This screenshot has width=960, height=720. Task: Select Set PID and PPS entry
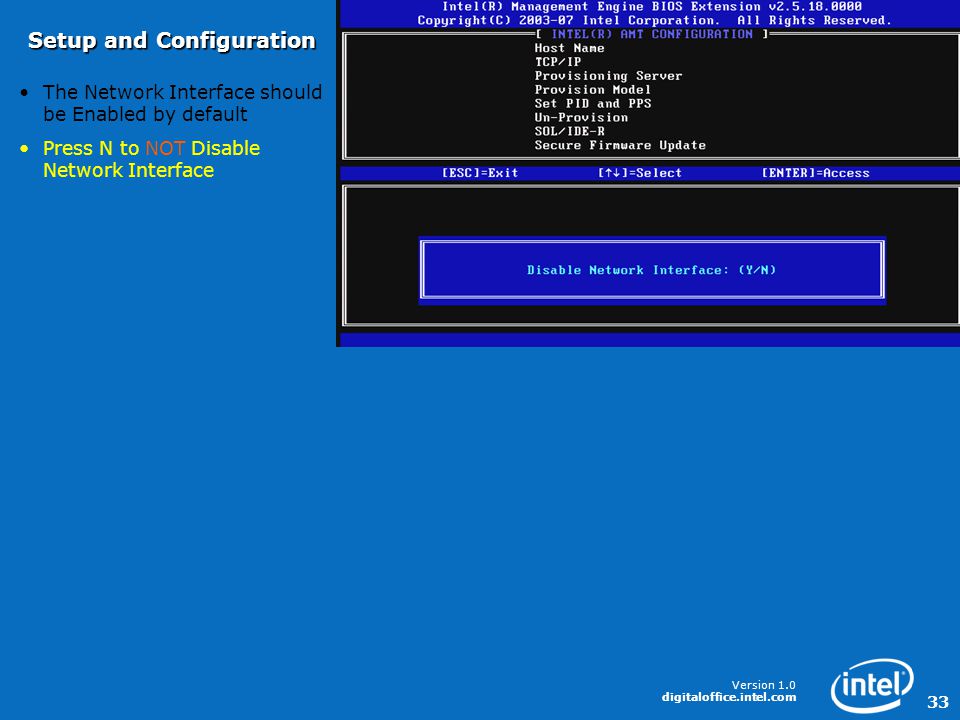pyautogui.click(x=592, y=103)
